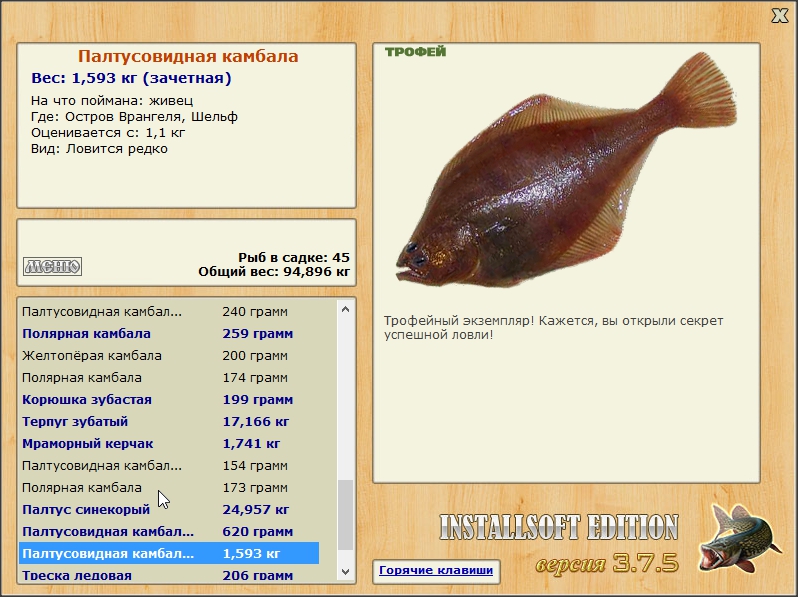Select Полярная камбала 259 грамм entry

(x=168, y=333)
